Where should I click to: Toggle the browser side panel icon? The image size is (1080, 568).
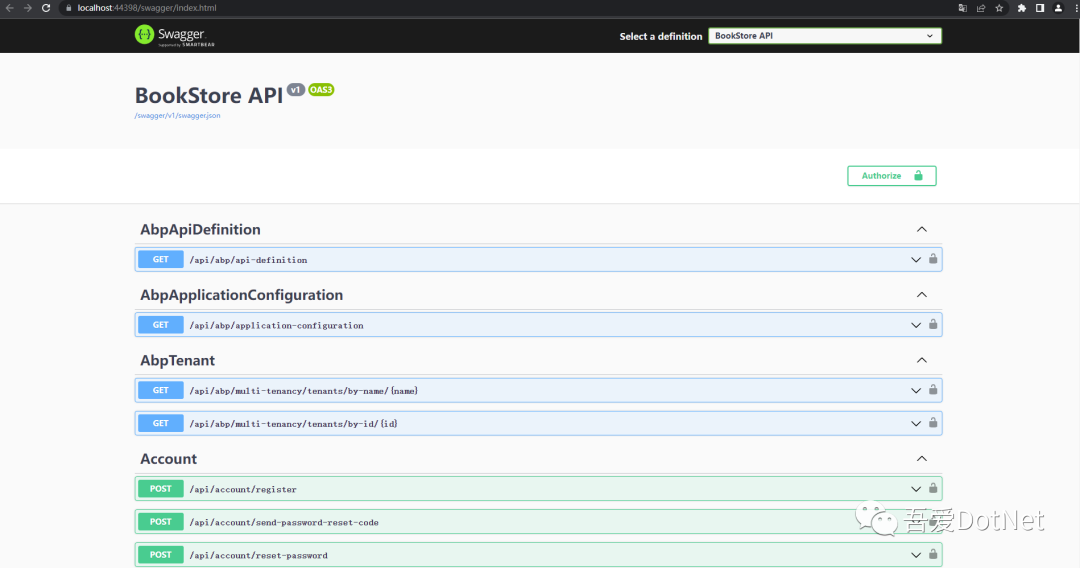[1040, 8]
